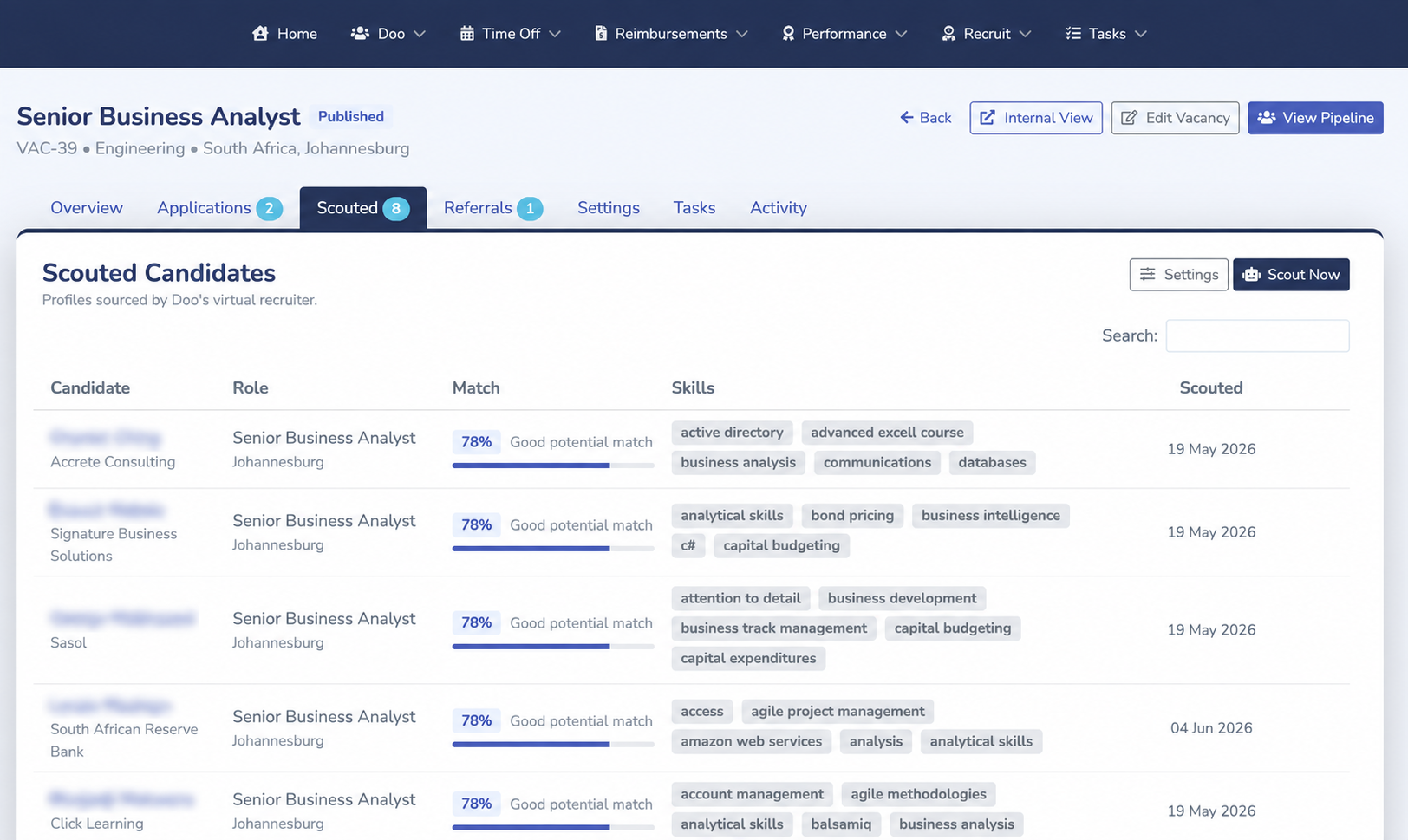Click the Tasks list icon
Image resolution: width=1408 pixels, height=840 pixels.
click(1073, 34)
